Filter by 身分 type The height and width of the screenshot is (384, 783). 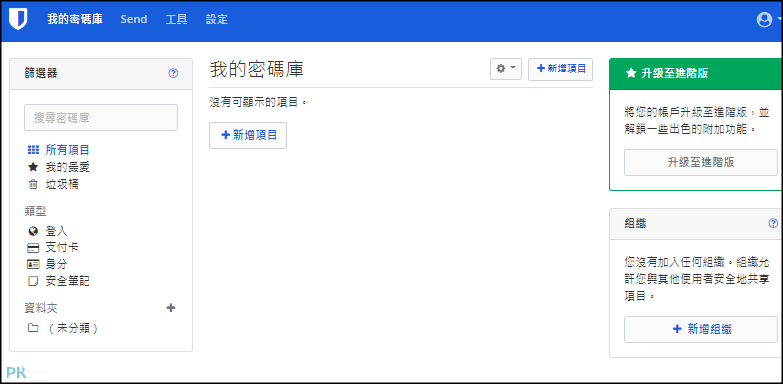pyautogui.click(x=56, y=264)
